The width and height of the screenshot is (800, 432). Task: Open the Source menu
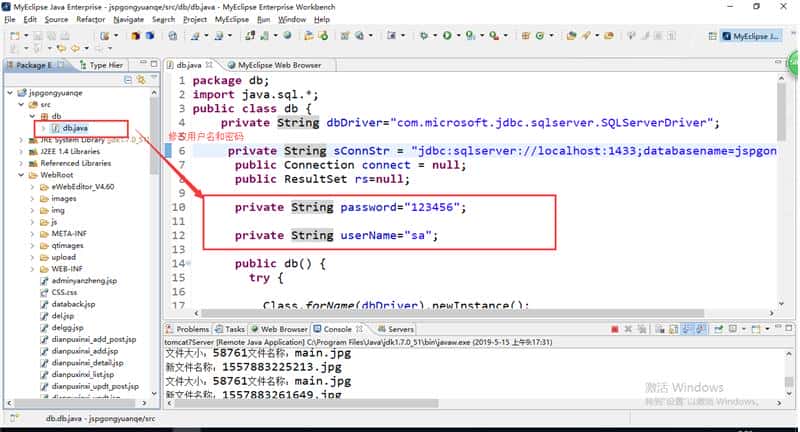56,19
